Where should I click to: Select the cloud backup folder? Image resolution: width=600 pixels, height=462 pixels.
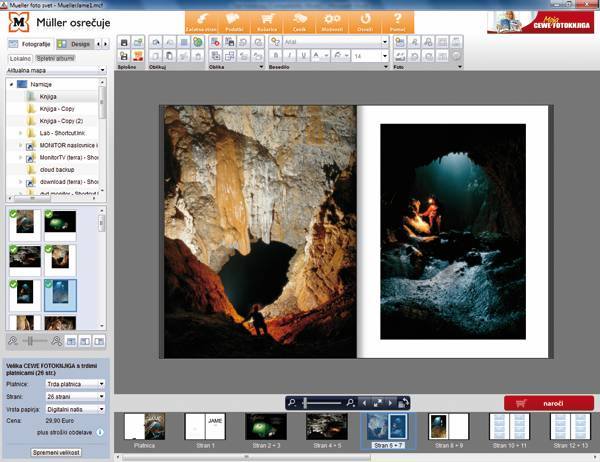click(57, 170)
